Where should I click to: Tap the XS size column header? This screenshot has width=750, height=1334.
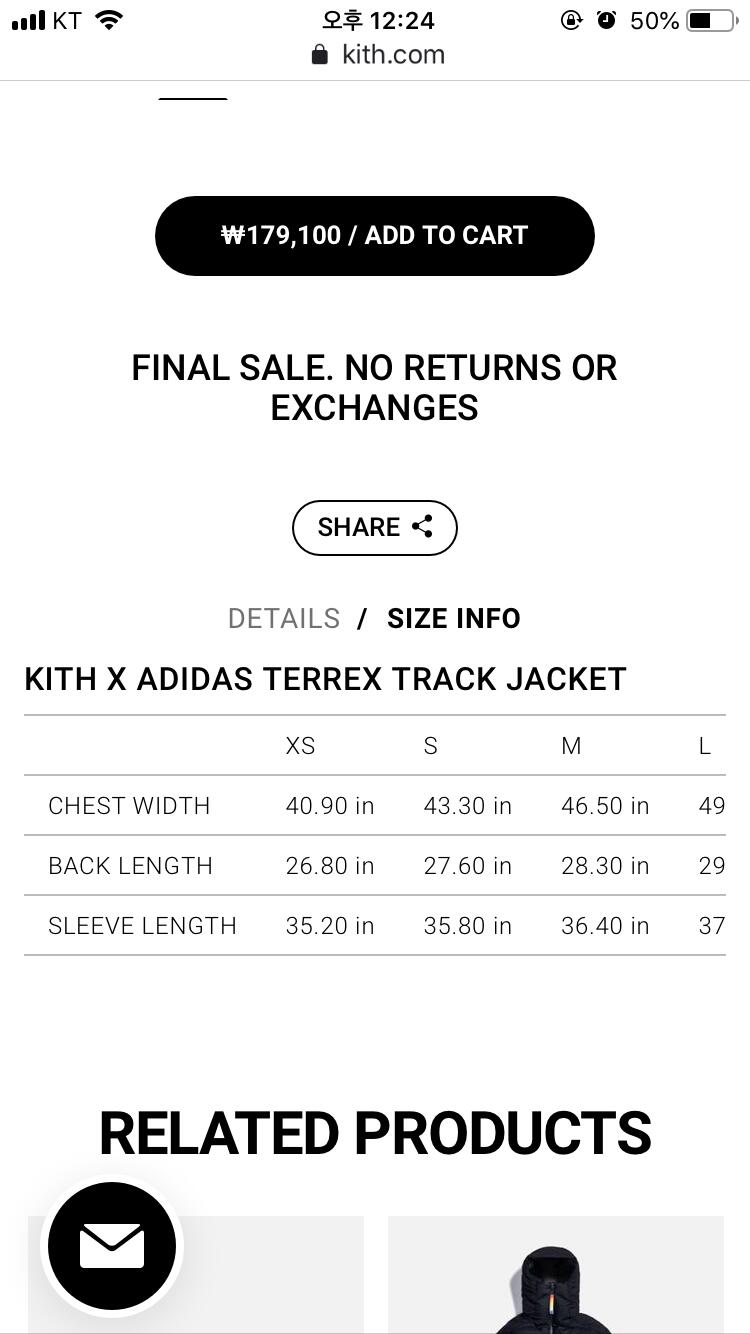300,746
